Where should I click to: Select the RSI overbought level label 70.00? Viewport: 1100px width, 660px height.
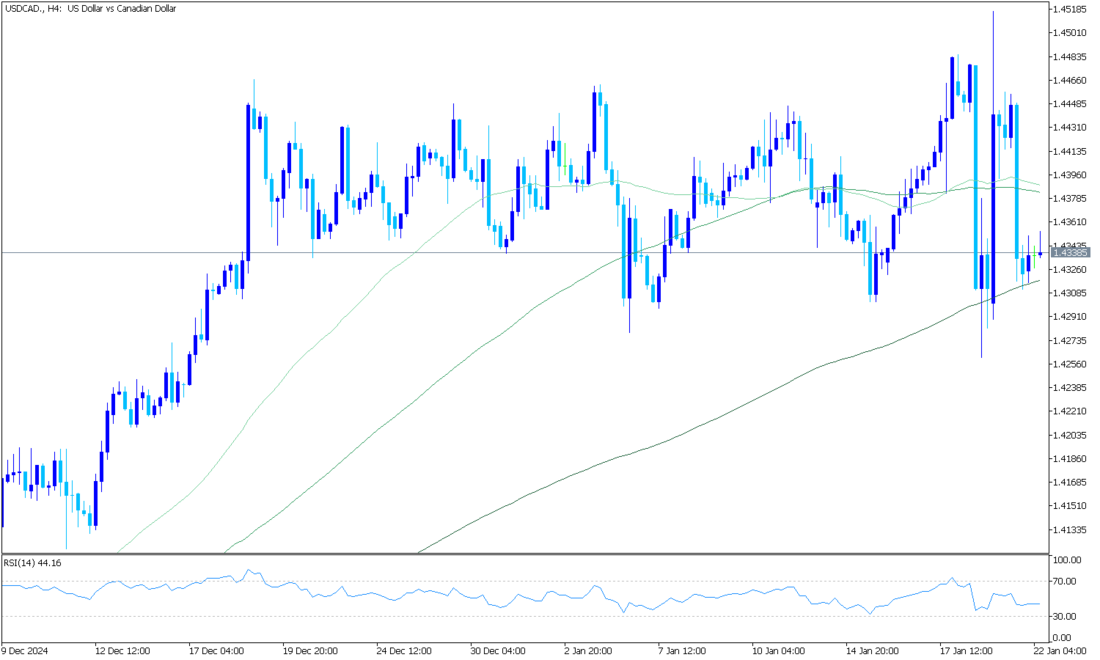coord(1065,581)
